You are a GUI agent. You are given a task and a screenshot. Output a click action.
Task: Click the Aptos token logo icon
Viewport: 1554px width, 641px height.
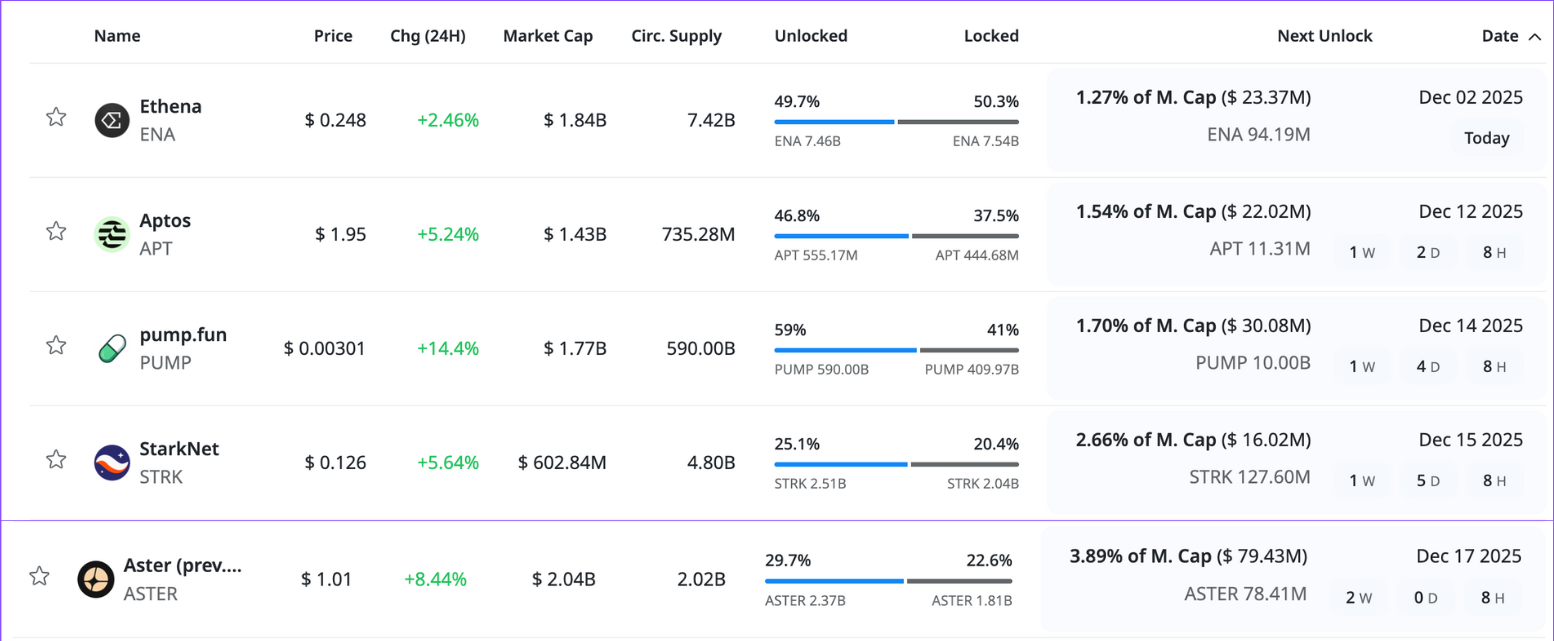tap(112, 234)
